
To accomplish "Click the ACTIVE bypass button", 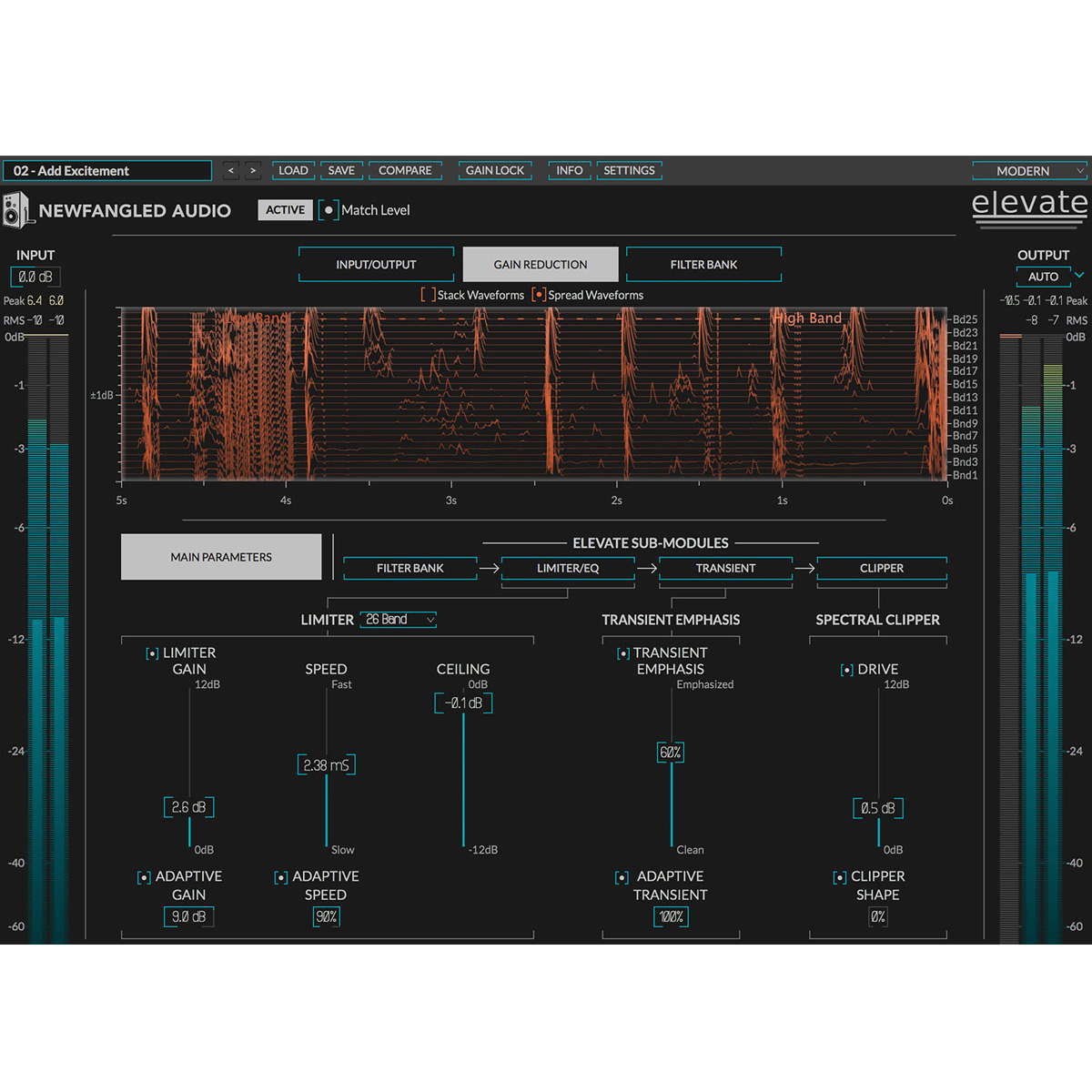I will click(x=286, y=210).
